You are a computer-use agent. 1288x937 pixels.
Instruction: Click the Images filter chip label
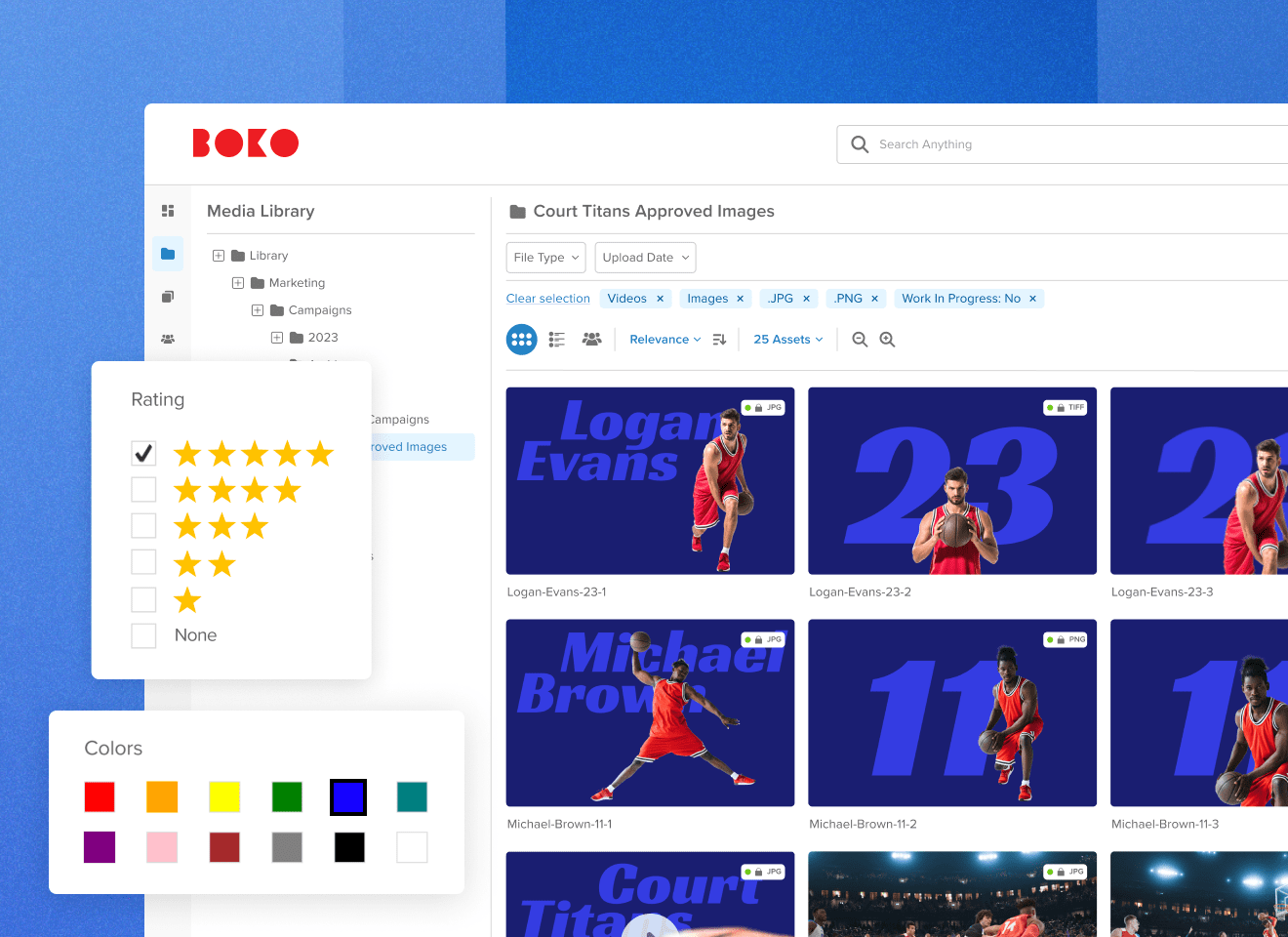[x=707, y=299]
